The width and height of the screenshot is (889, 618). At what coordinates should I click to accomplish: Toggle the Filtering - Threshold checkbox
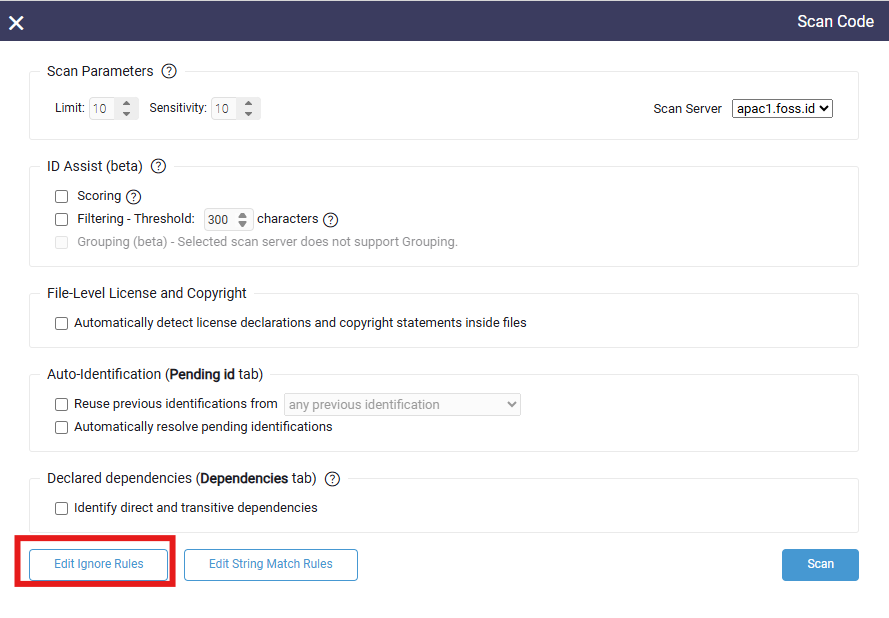62,219
